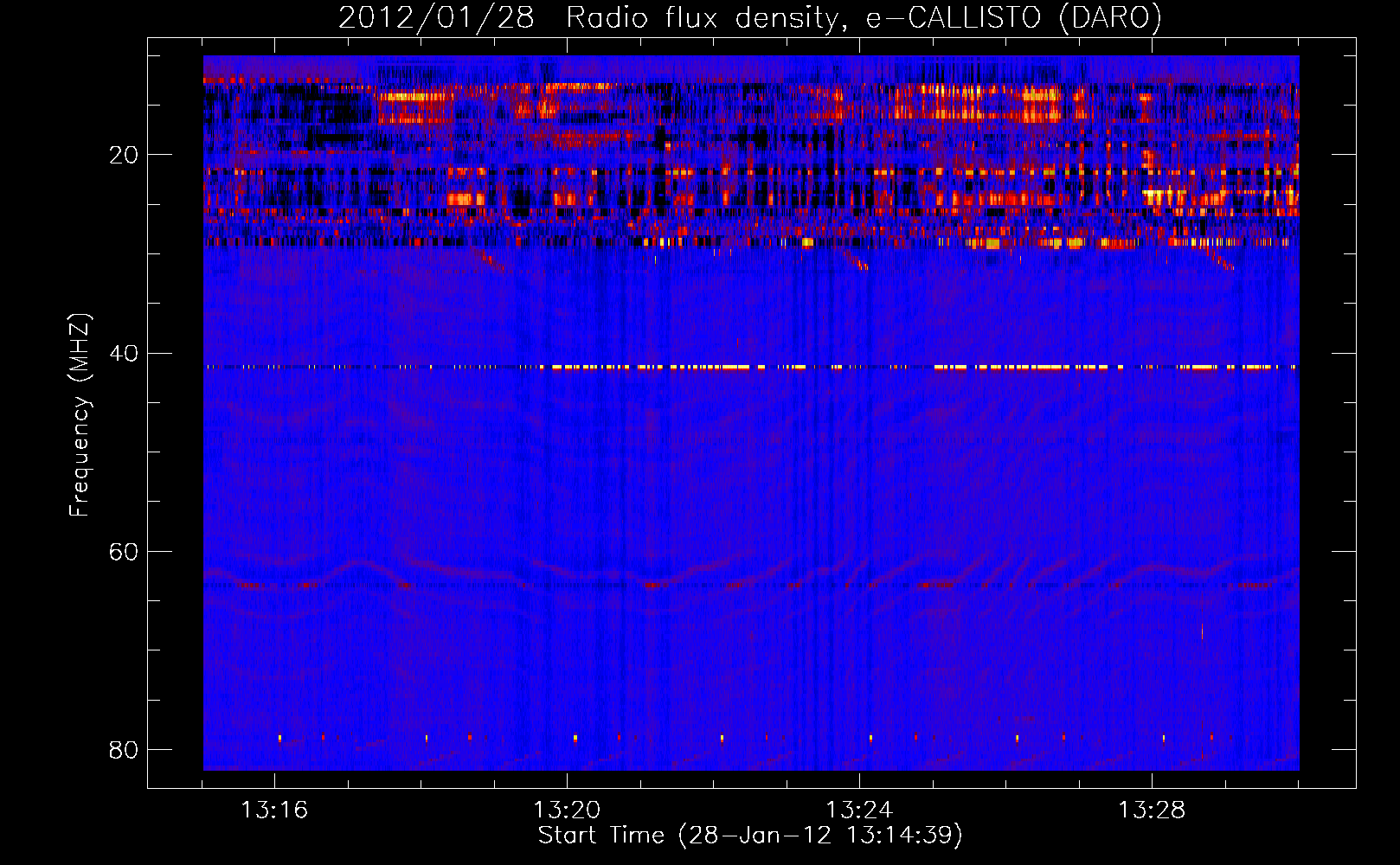This screenshot has width=1400, height=865.
Task: Click the Frequency (MHZ) y-axis label
Action: tap(80, 415)
